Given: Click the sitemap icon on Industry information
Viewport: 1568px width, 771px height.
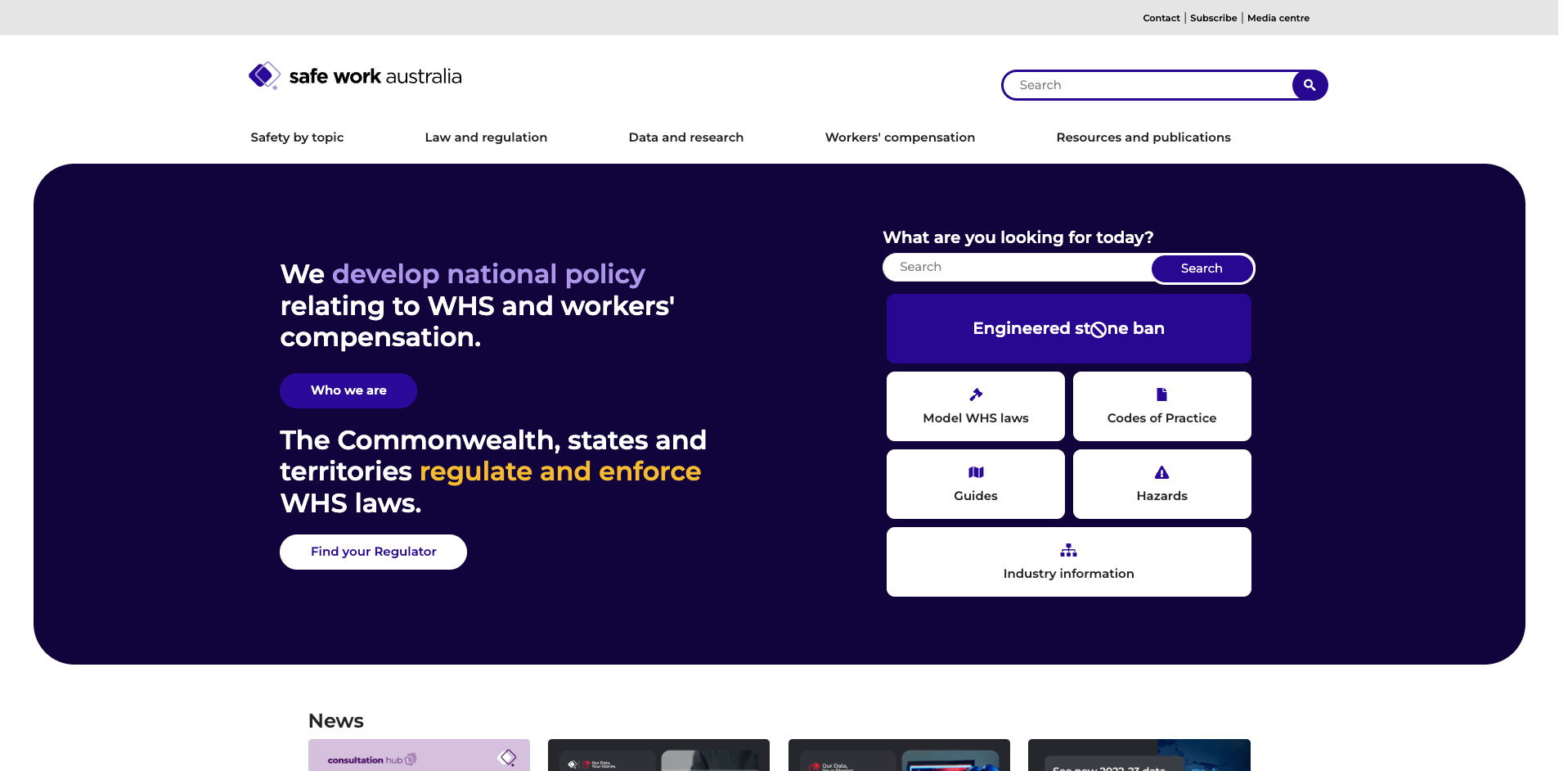Looking at the screenshot, I should pos(1068,550).
